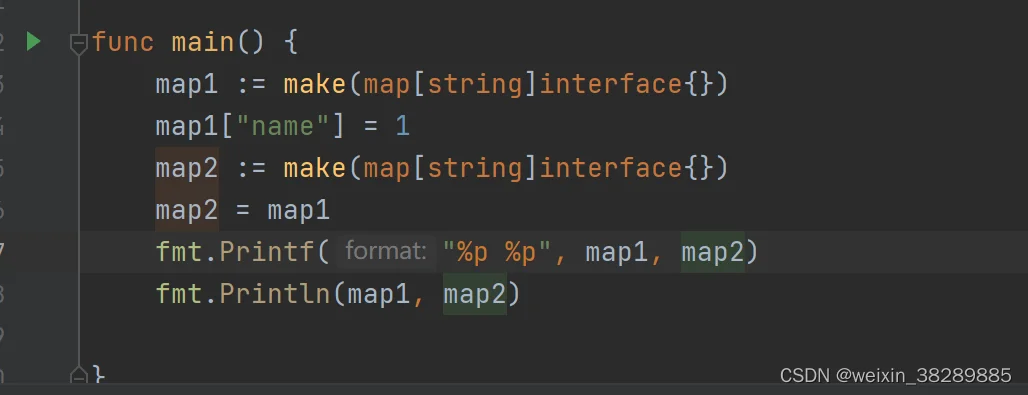The image size is (1028, 395).
Task: Click the Println method name
Action: coord(275,294)
